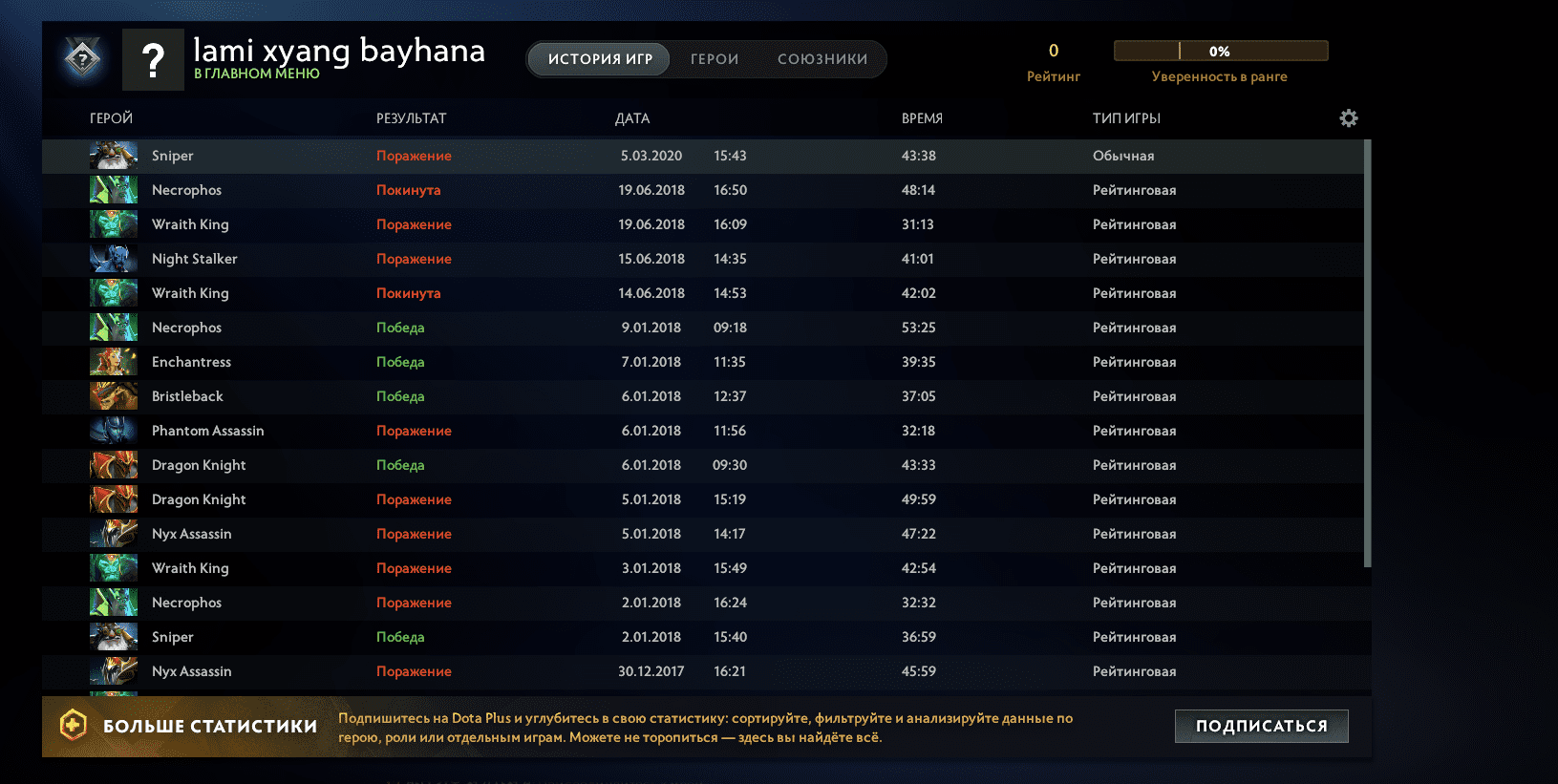The image size is (1558, 784).
Task: Select the ИСТОРИЯ ИГР tab
Action: [x=600, y=59]
